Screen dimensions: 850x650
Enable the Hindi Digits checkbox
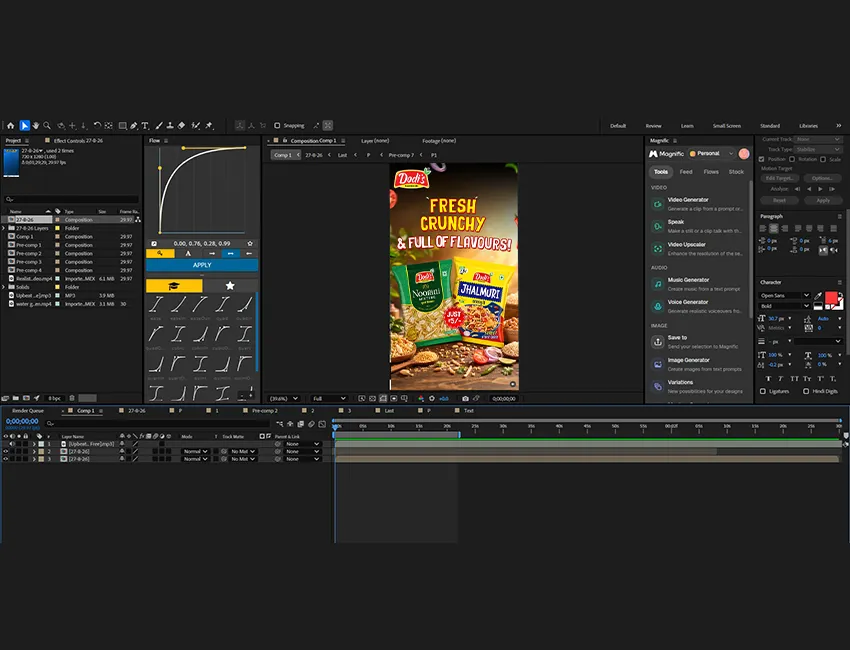[806, 391]
